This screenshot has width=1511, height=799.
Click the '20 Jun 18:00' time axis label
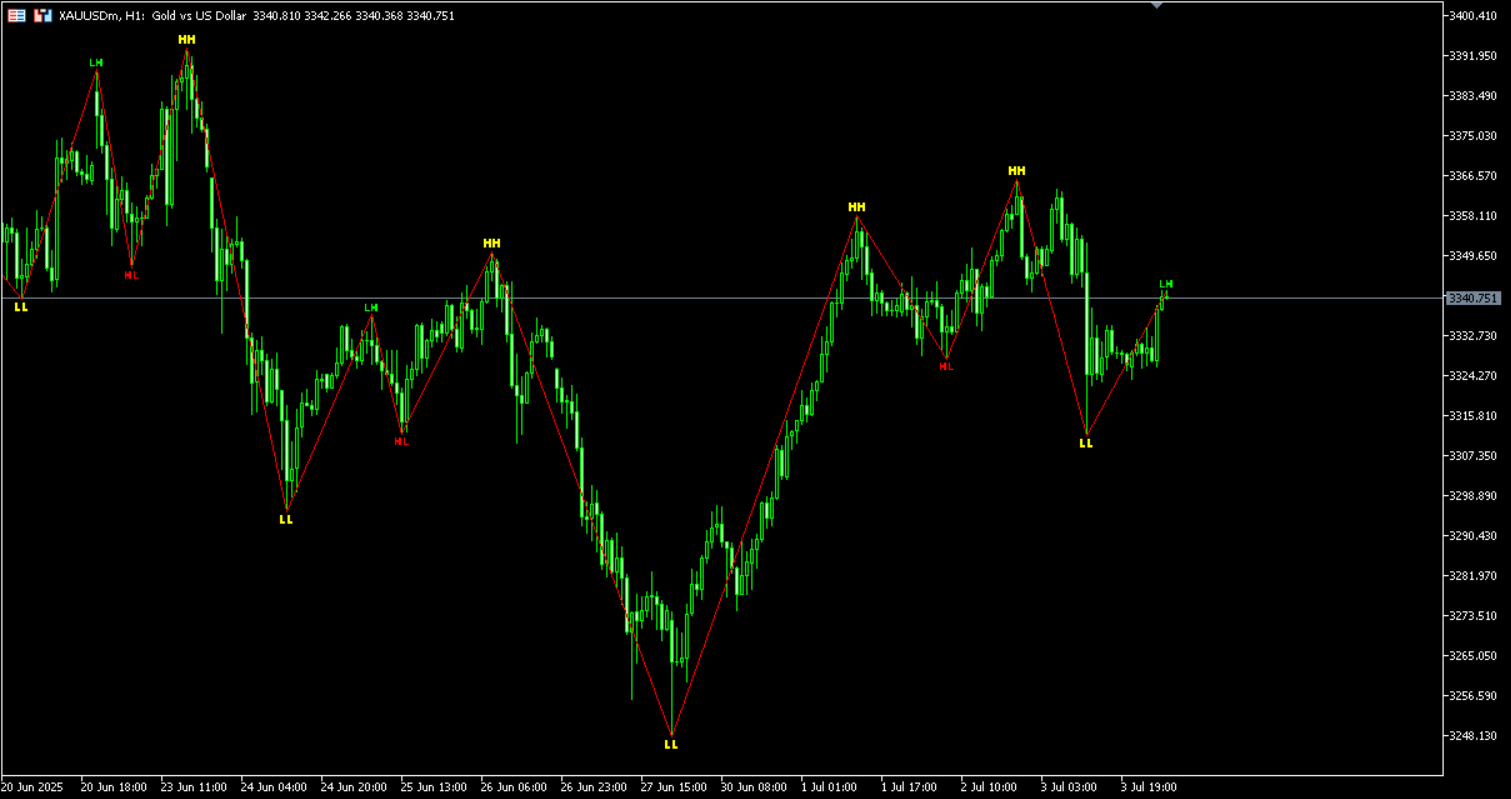(x=114, y=787)
